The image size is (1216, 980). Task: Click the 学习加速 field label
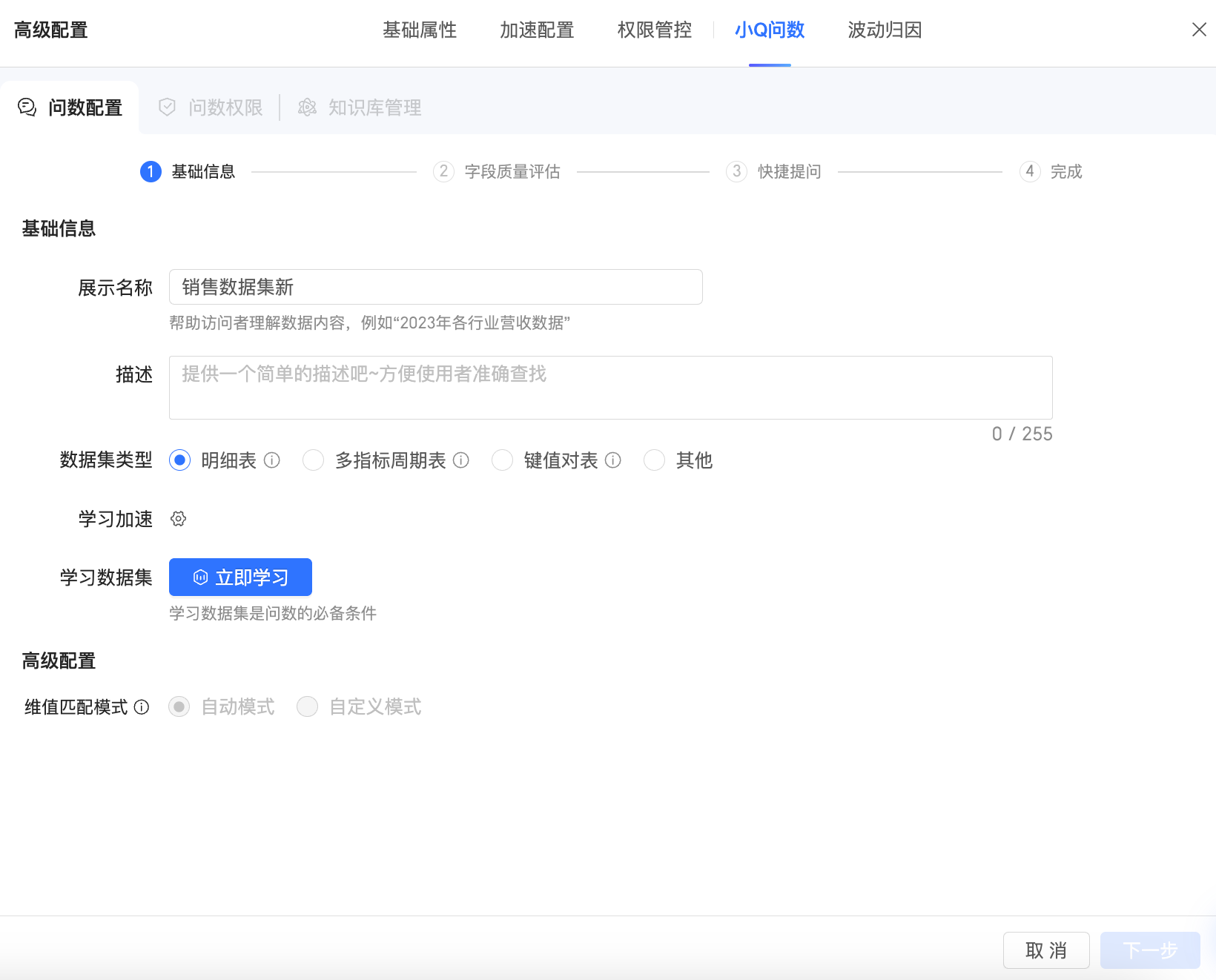[x=116, y=519]
